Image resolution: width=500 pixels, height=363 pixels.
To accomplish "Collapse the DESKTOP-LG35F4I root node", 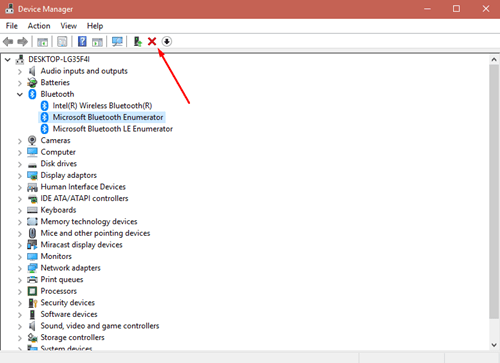I will [x=8, y=60].
